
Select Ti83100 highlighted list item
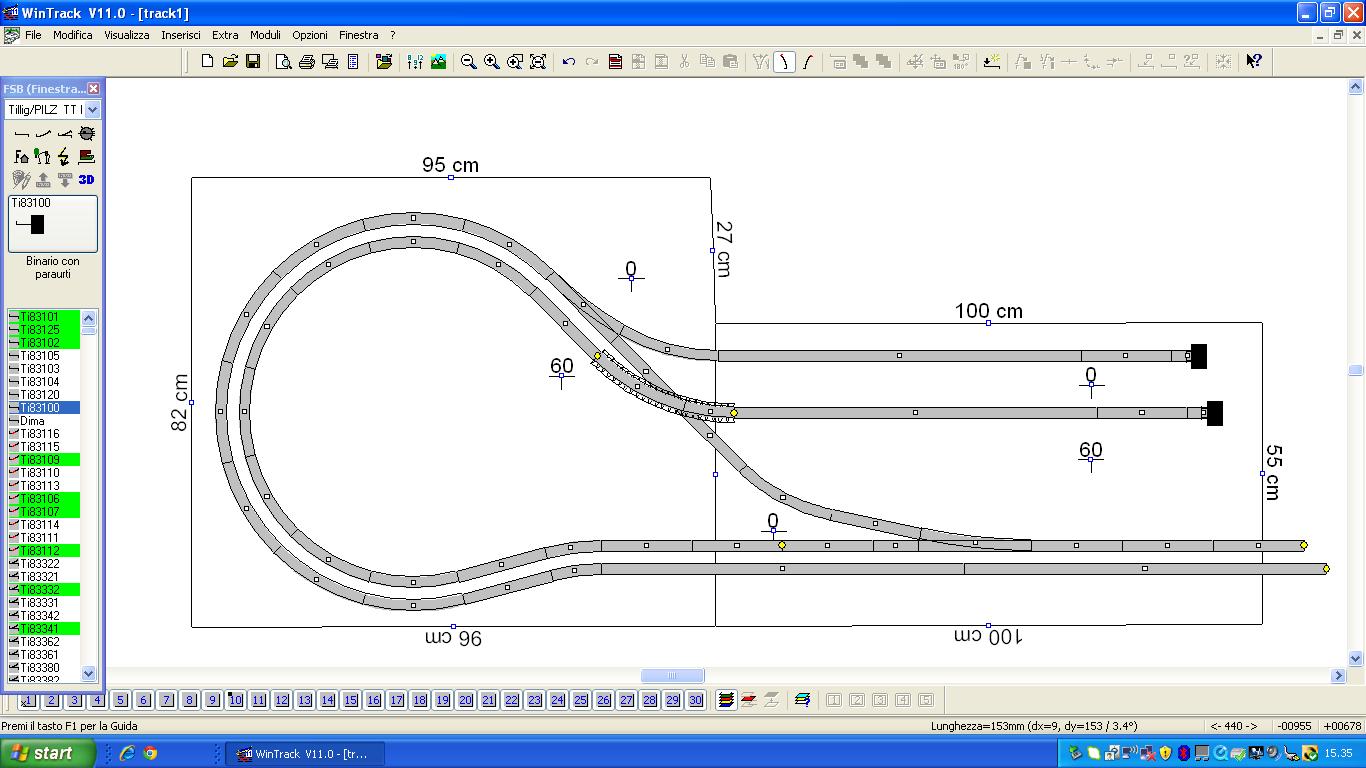44,408
